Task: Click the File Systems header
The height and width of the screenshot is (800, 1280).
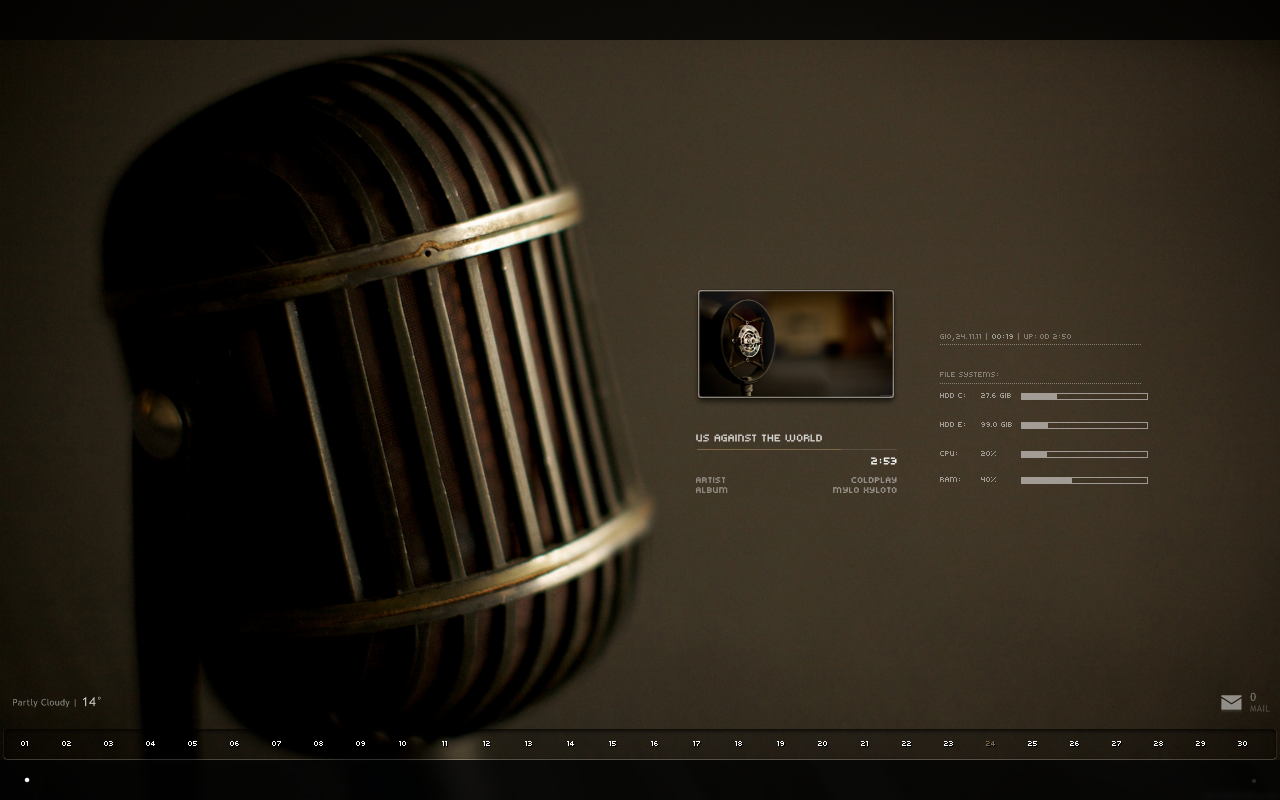Action: [969, 375]
